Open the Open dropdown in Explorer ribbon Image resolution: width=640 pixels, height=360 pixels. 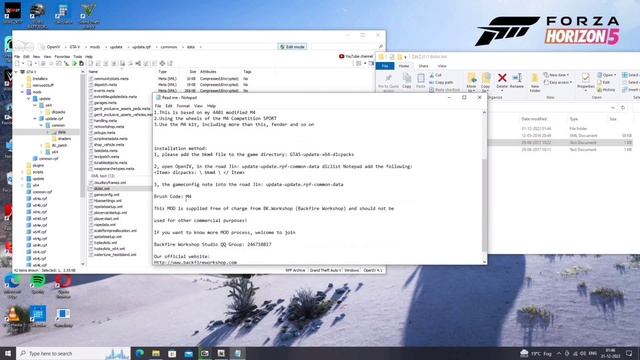[x=607, y=75]
